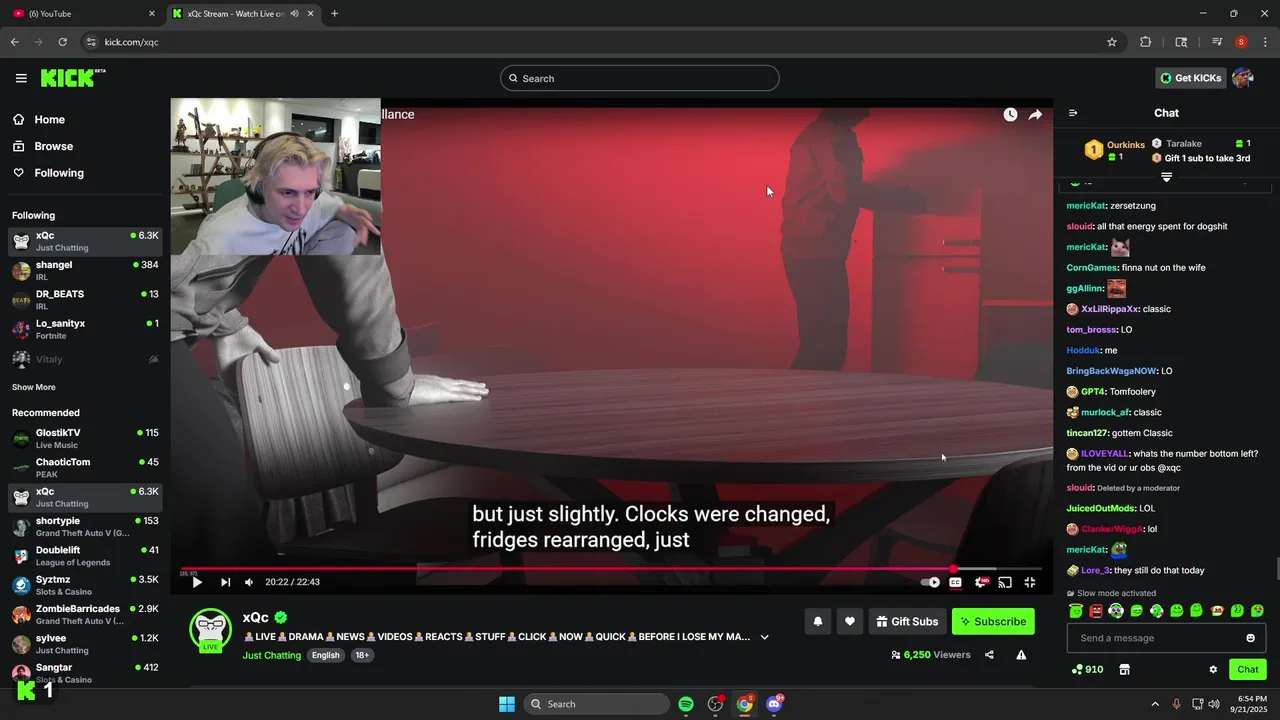This screenshot has width=1280, height=720.
Task: Open shangel channel in Following list
Action: [85, 270]
